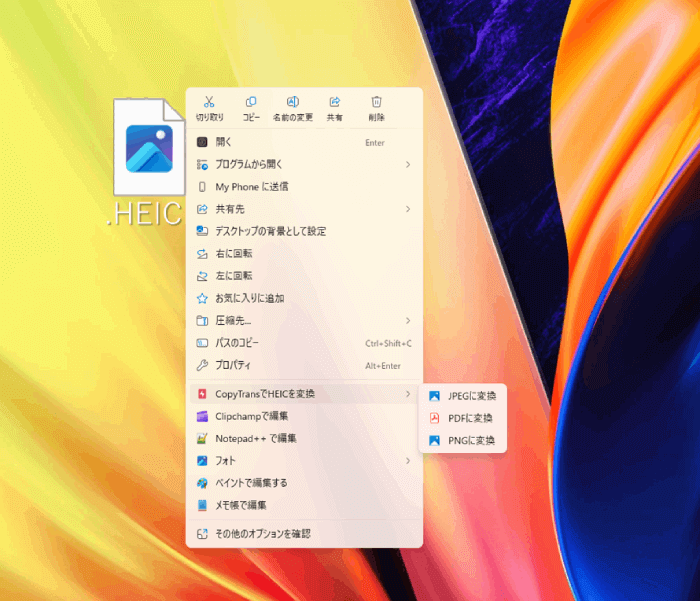Click the rotate-right icon
Viewport: 700px width, 601px height.
[202, 254]
